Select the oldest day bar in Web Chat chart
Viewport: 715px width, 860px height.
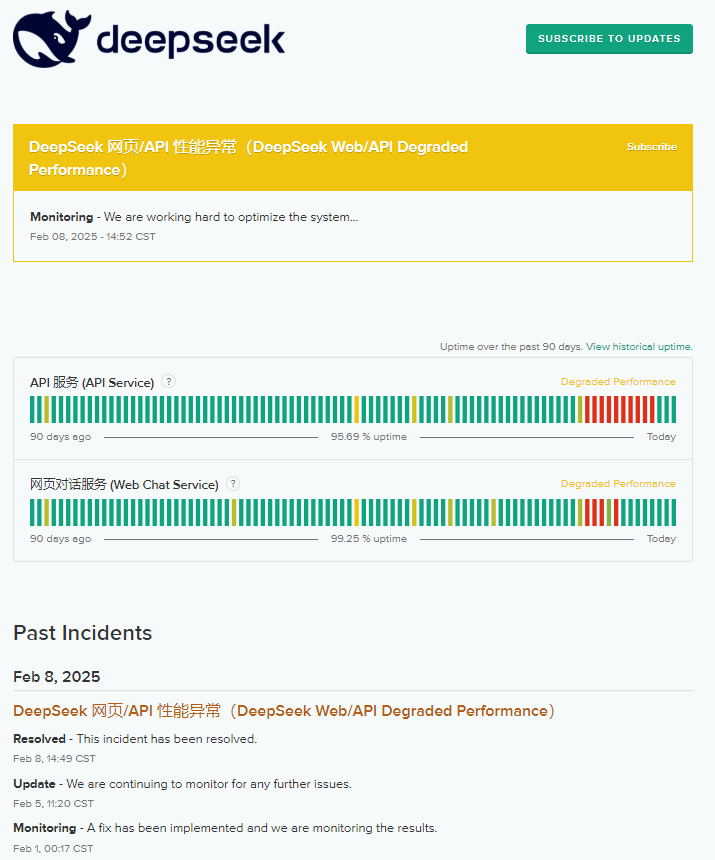32,512
